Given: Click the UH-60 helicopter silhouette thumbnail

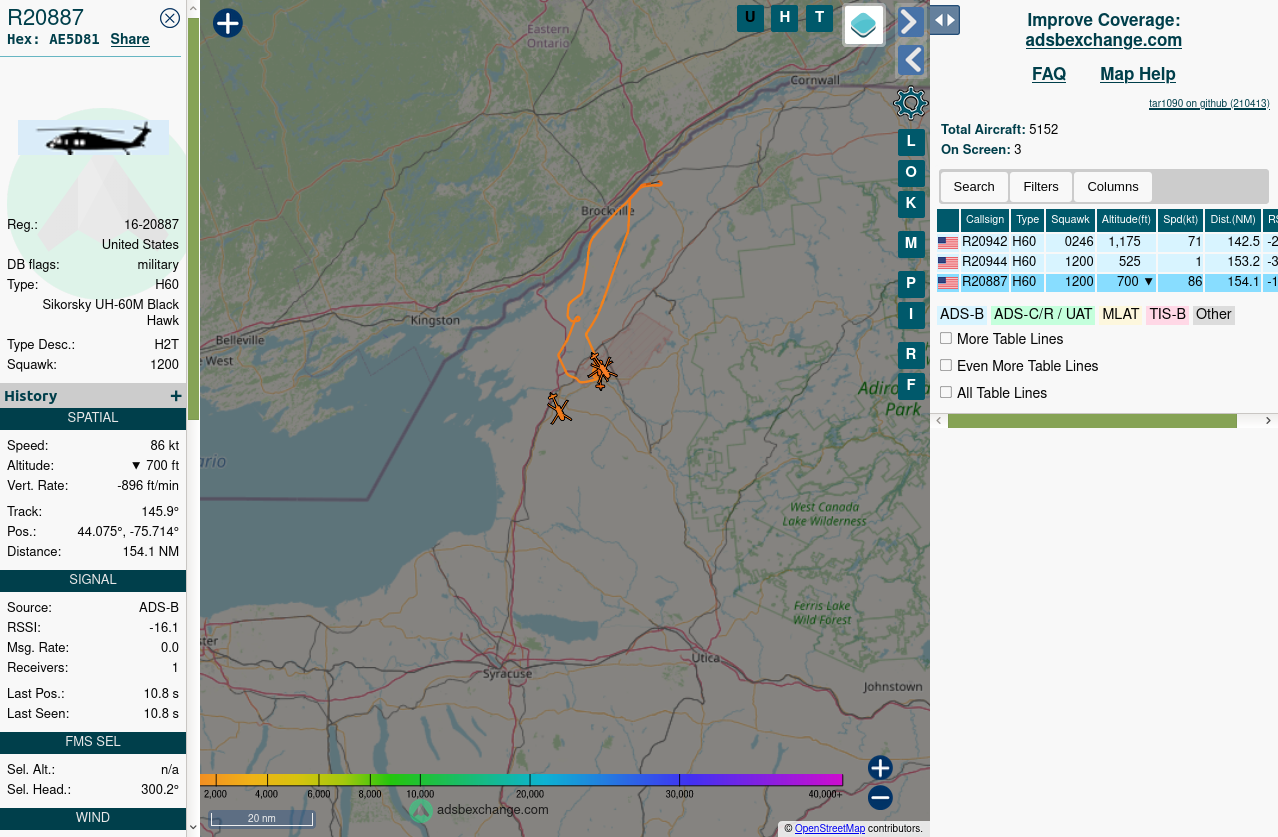Looking at the screenshot, I should [x=93, y=137].
